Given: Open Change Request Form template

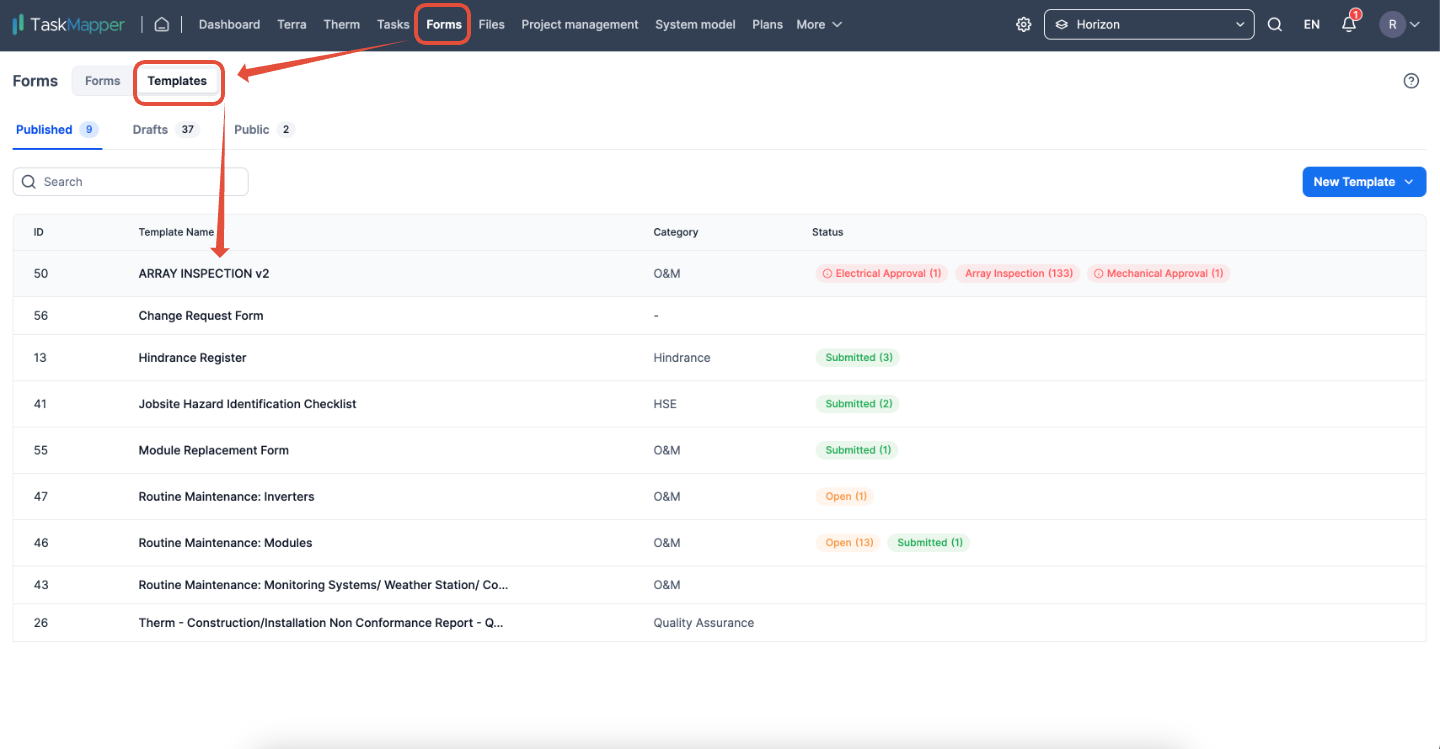Looking at the screenshot, I should (x=201, y=316).
